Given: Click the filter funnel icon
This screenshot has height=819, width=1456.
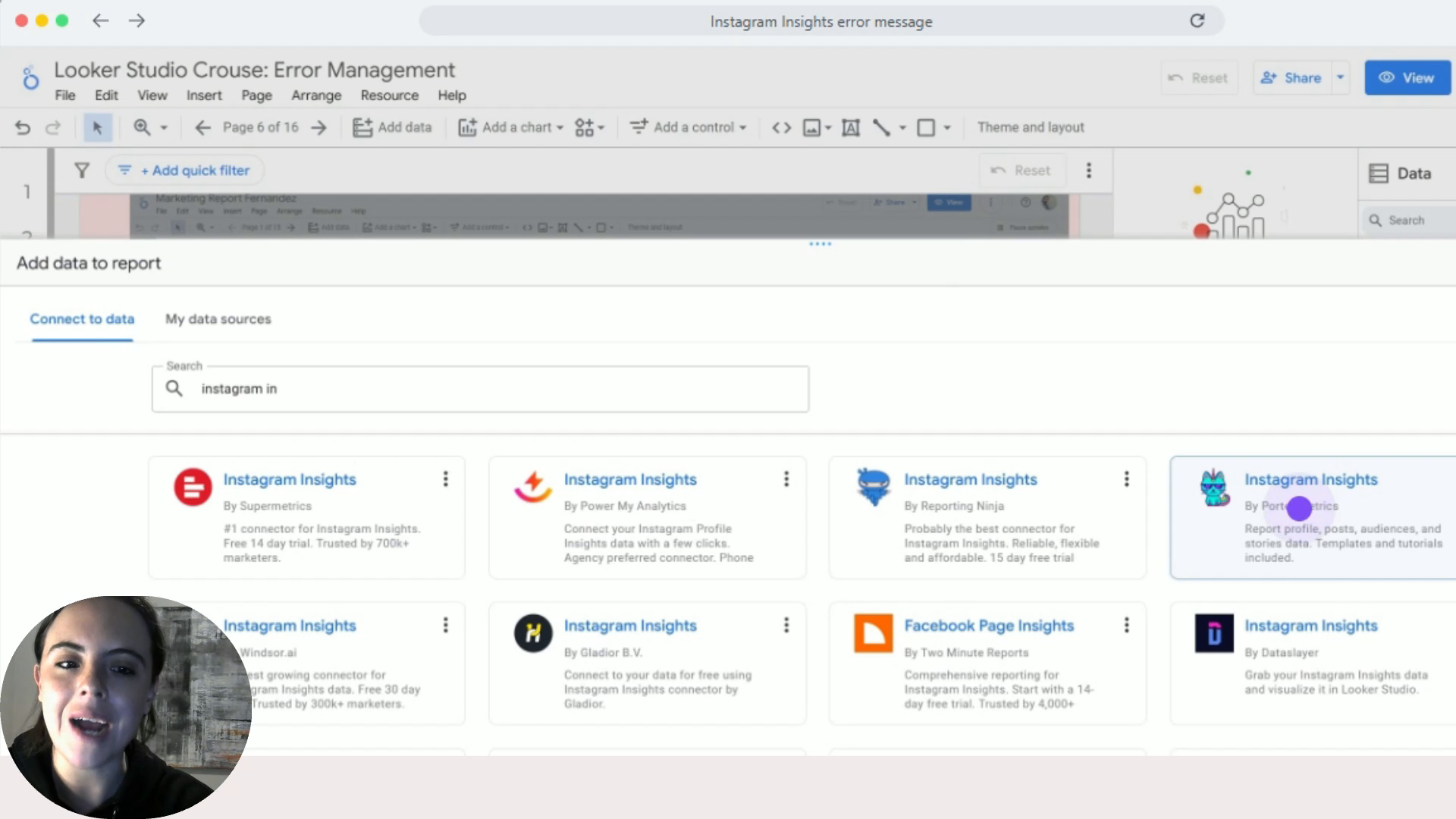Looking at the screenshot, I should click(x=82, y=171).
